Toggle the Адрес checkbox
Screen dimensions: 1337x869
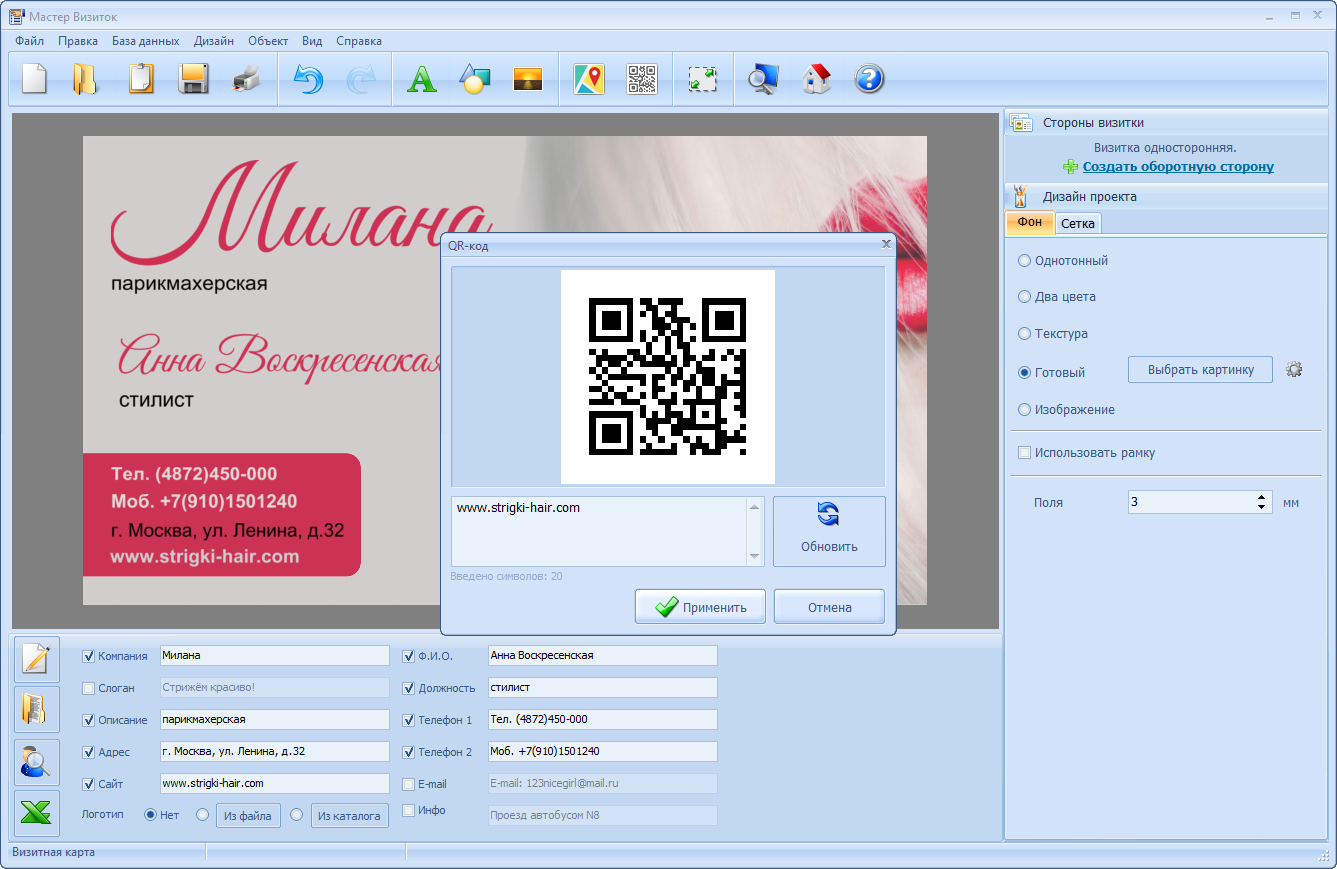(x=89, y=752)
